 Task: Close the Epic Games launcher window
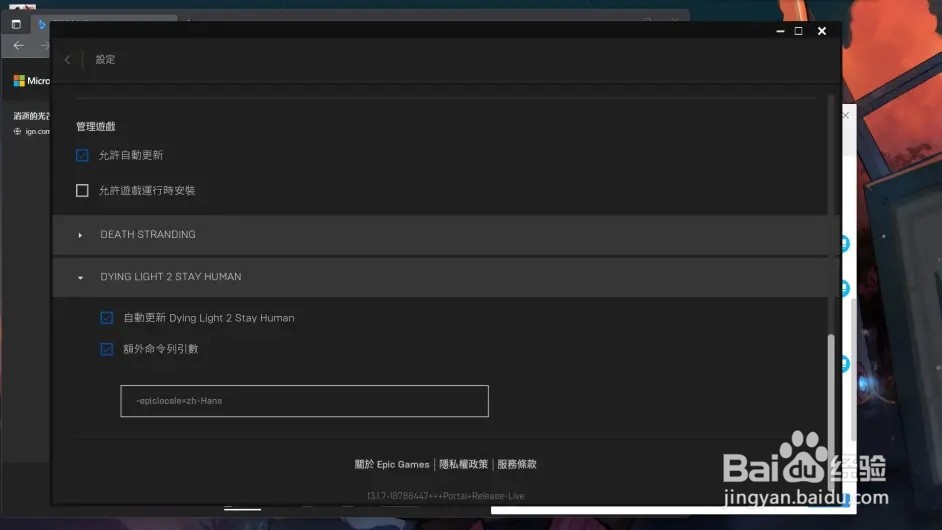click(x=822, y=31)
